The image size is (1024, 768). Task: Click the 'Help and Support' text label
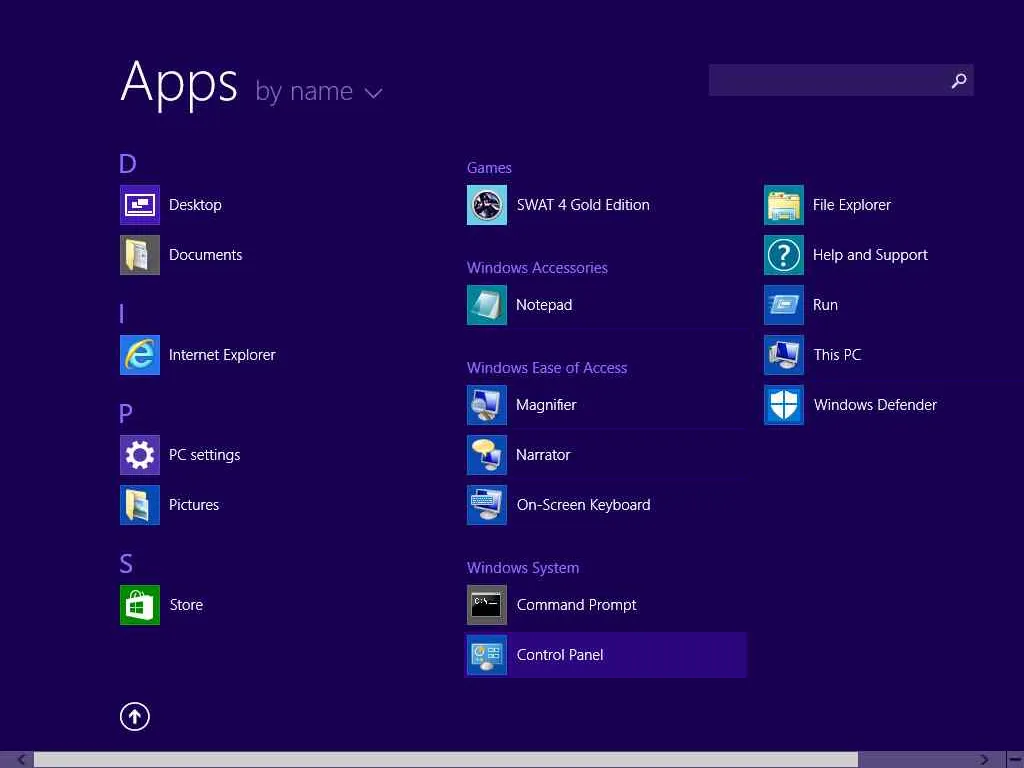click(871, 255)
